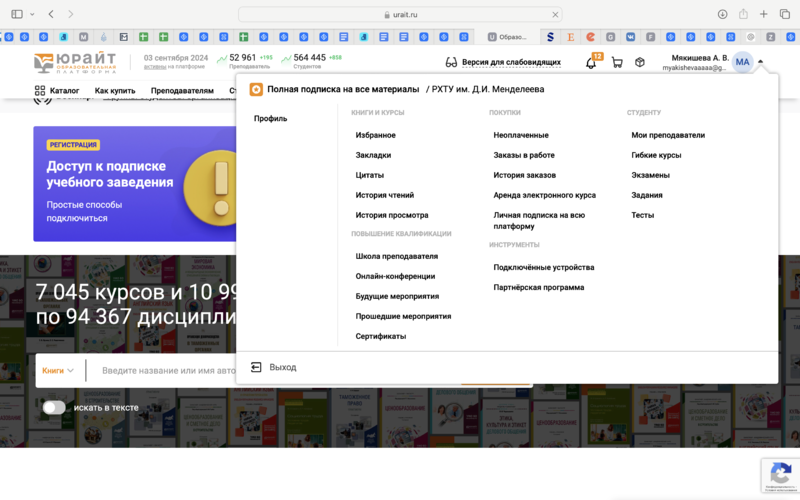Open Будущие мероприятия
Image resolution: width=800 pixels, height=500 pixels.
pyautogui.click(x=397, y=296)
